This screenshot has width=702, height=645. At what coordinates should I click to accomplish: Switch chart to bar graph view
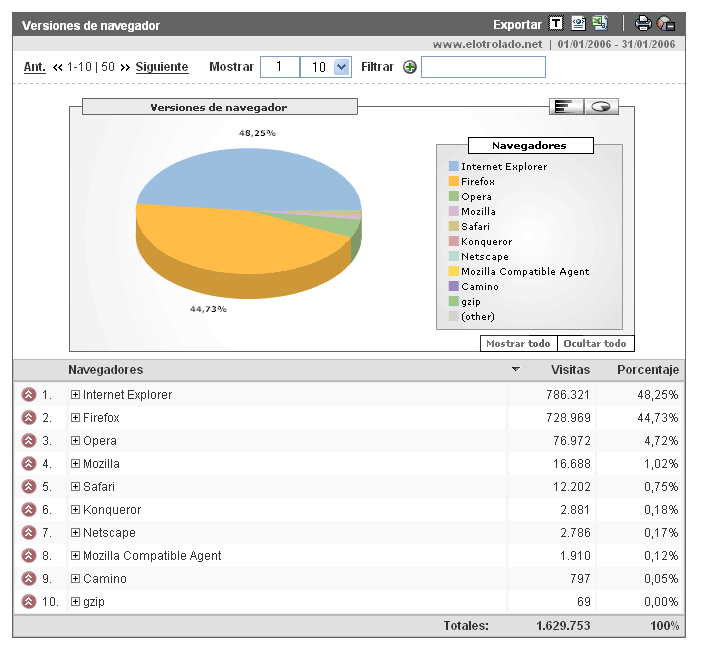(x=566, y=106)
